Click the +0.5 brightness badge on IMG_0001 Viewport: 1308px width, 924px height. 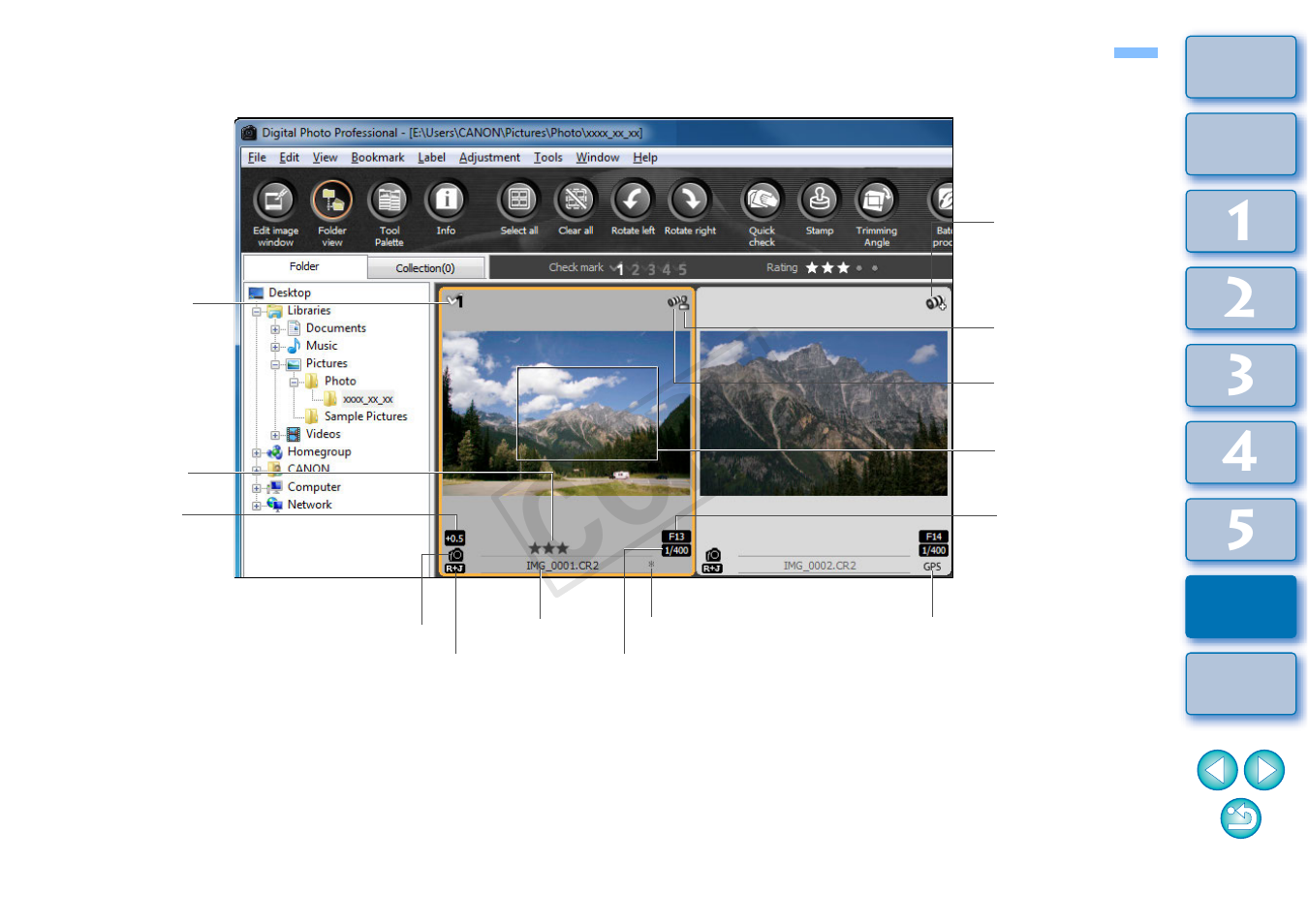tap(454, 538)
